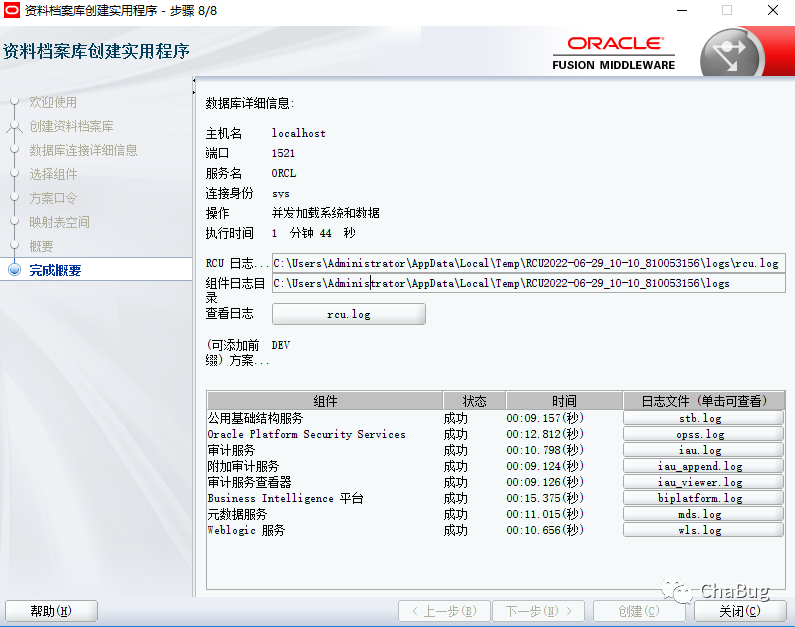The height and width of the screenshot is (627, 795).
Task: Open iau_append.log log file
Action: (x=703, y=466)
